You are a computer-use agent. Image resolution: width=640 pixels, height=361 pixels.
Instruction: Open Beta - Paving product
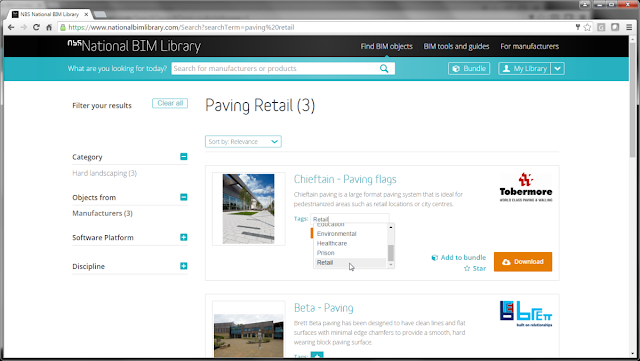pos(324,308)
